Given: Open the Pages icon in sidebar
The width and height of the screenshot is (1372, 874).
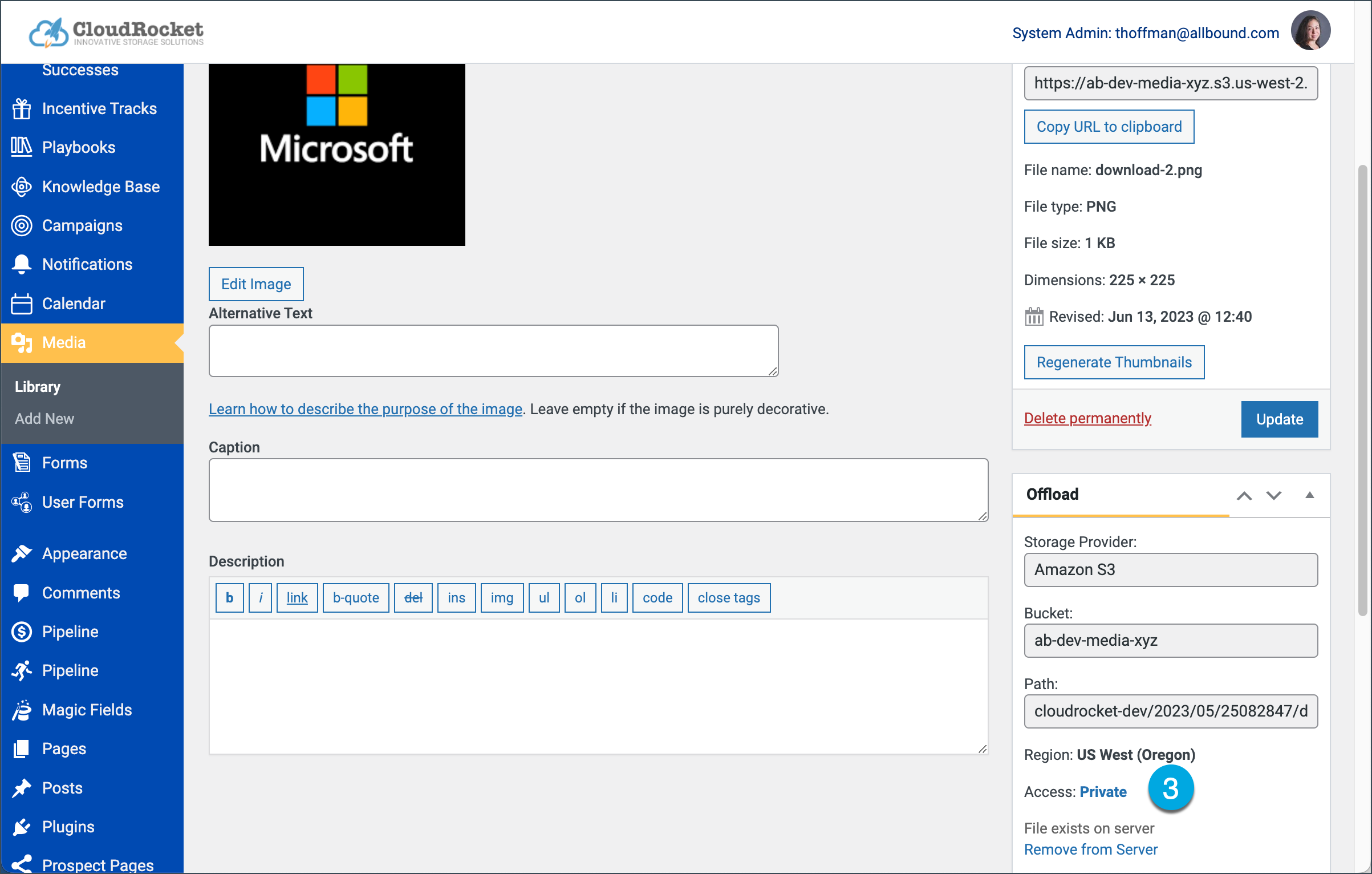Looking at the screenshot, I should [x=22, y=748].
